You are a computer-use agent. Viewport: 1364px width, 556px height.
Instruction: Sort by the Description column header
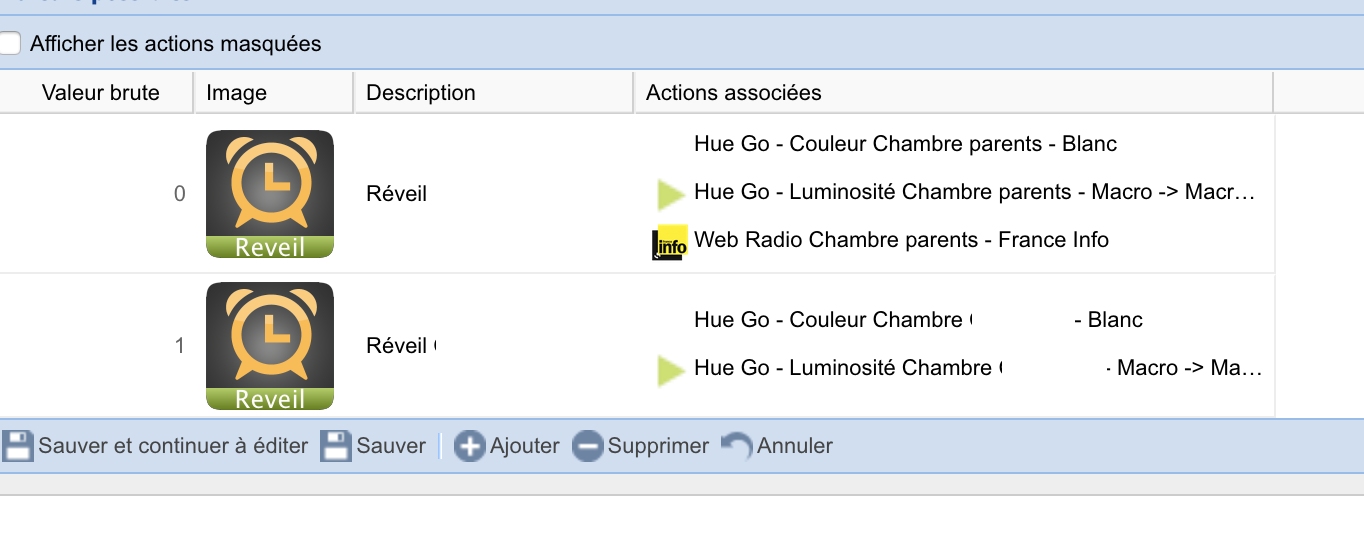point(494,93)
